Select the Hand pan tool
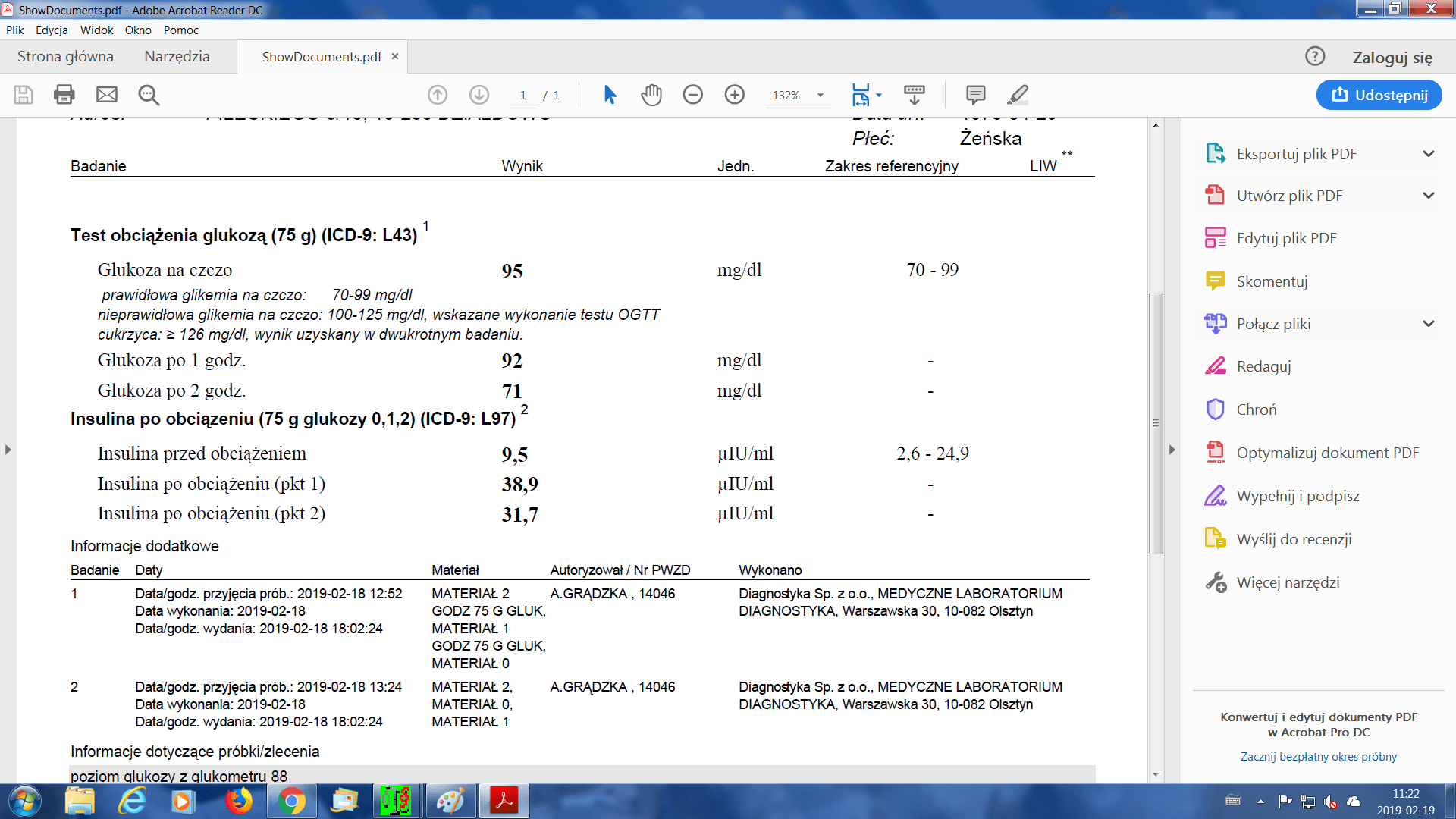Image resolution: width=1456 pixels, height=819 pixels. (651, 95)
